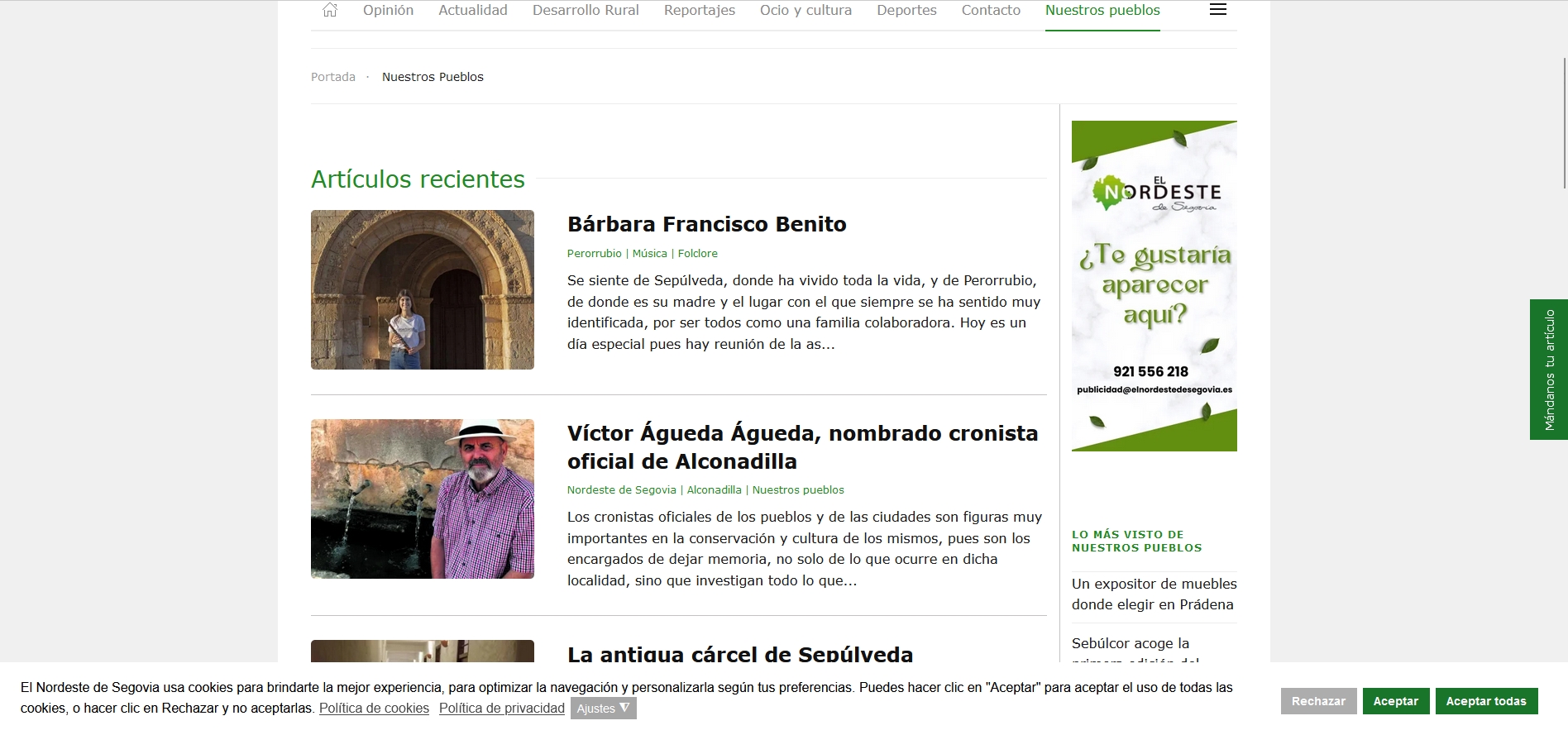Click Víctor Águeda Águeda article photo

click(x=422, y=499)
